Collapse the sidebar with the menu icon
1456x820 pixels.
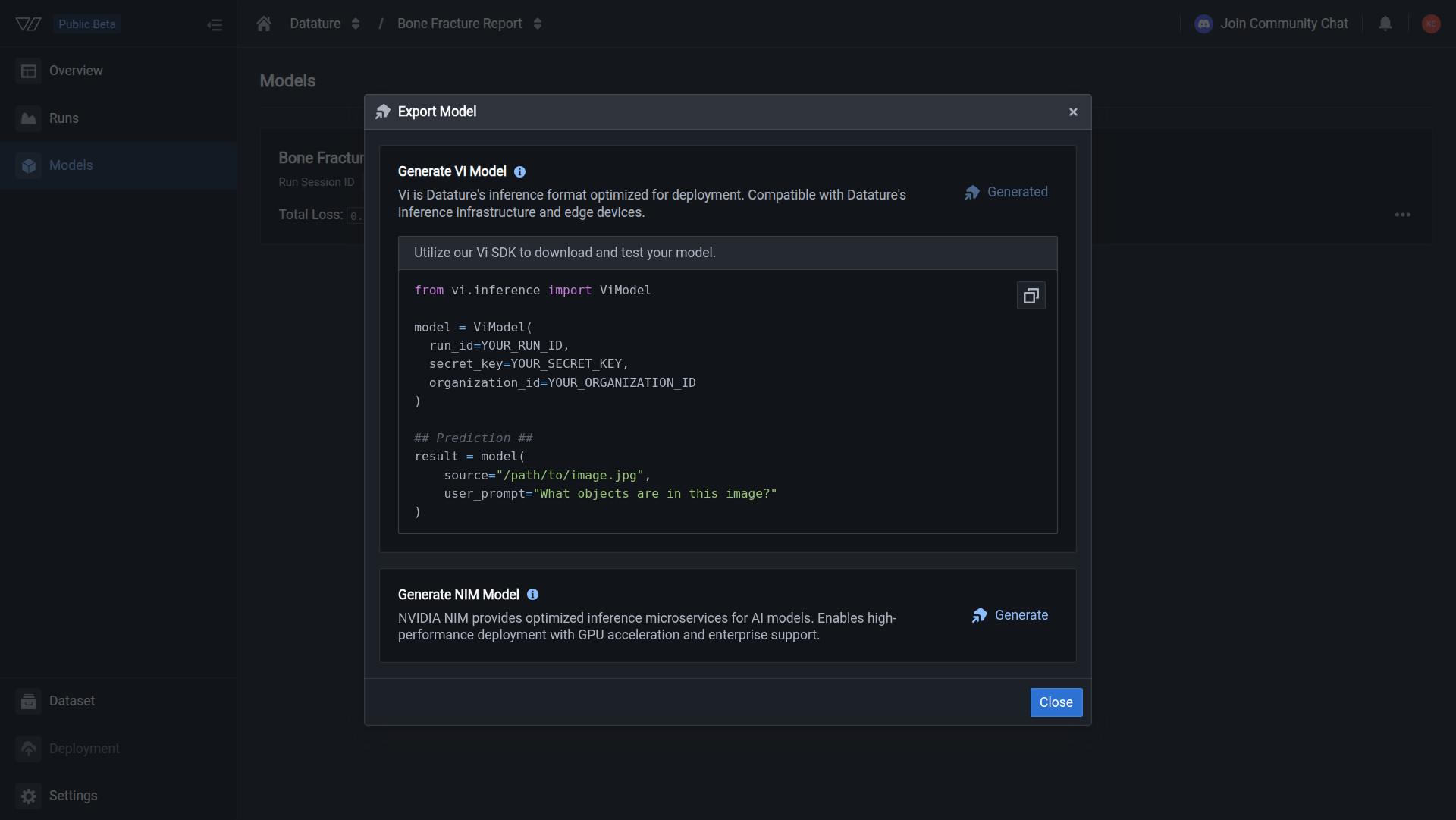click(x=215, y=24)
